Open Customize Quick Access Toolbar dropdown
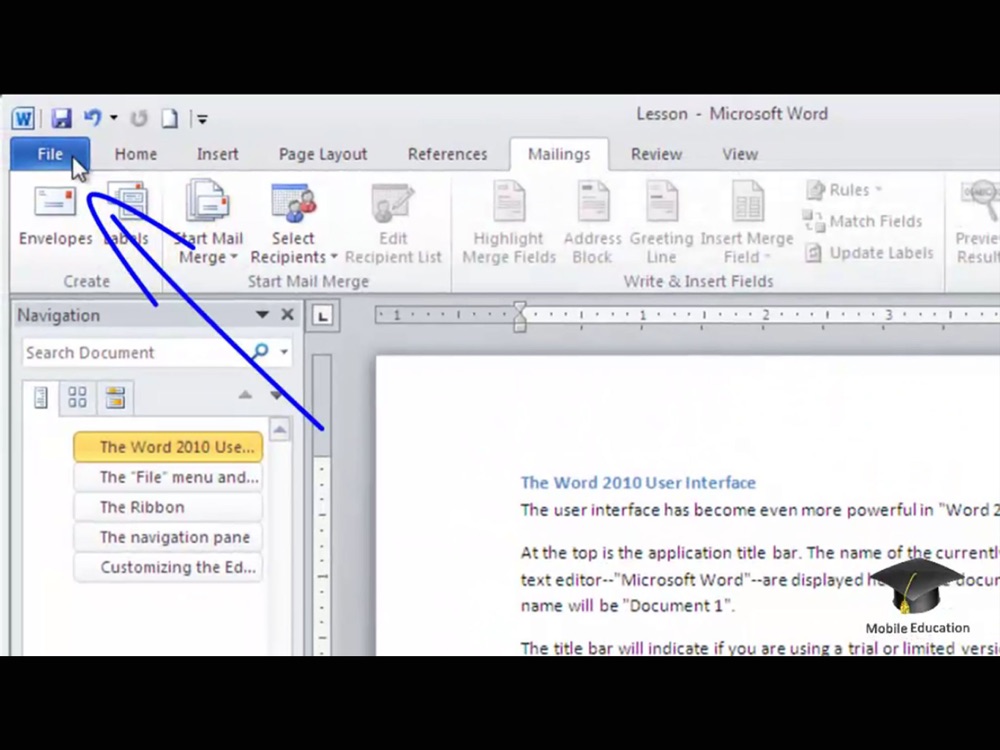 tap(202, 119)
